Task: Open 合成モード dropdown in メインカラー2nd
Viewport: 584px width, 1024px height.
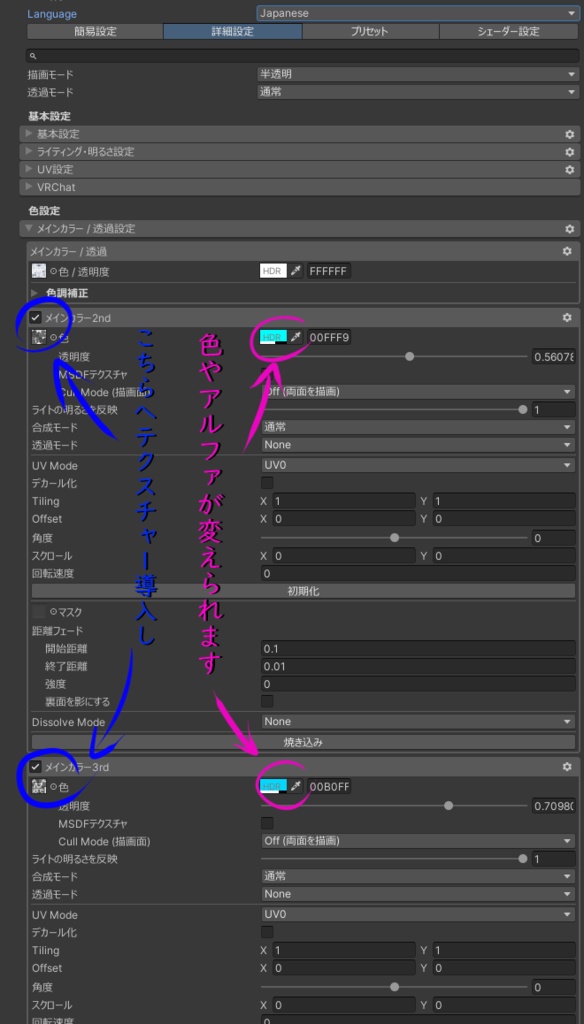Action: pyautogui.click(x=418, y=427)
